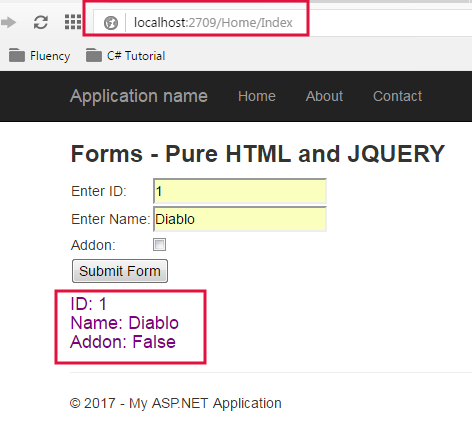The height and width of the screenshot is (439, 472).
Task: Open the apps grid icon
Action: 73,22
